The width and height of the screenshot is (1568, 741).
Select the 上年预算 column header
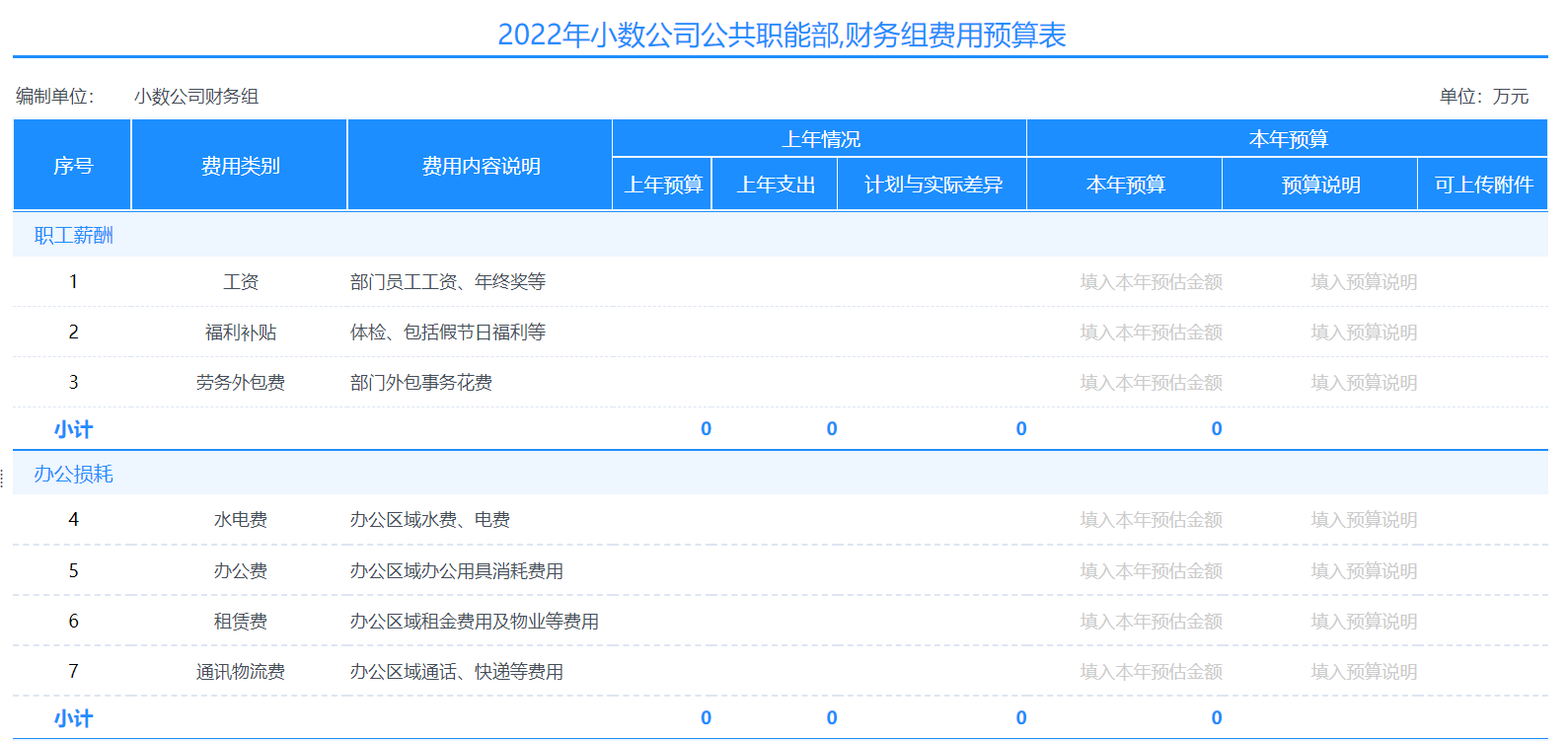[x=663, y=185]
